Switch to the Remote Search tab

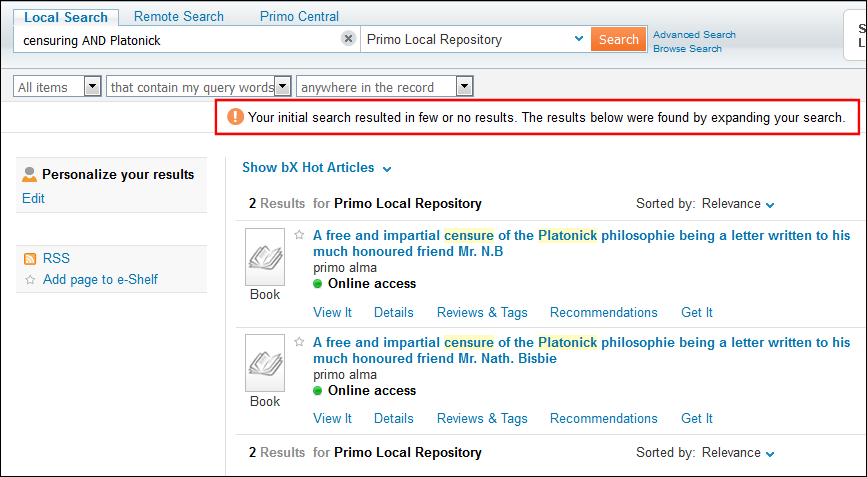pos(179,16)
